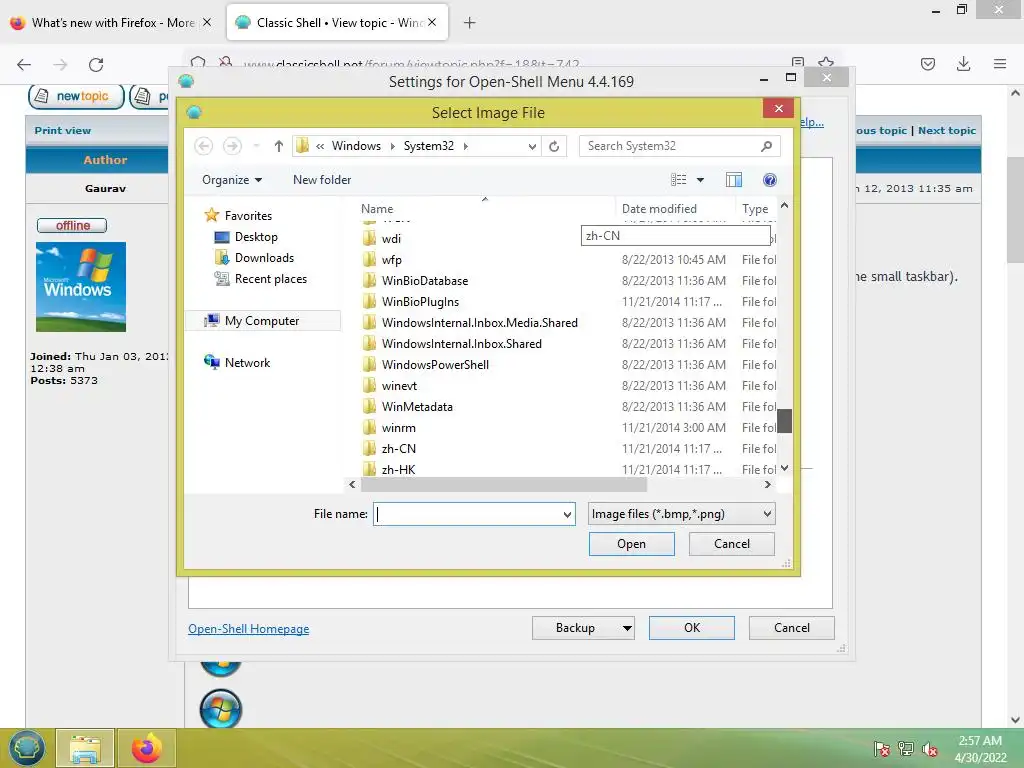
Task: Open the Organize dropdown menu
Action: (x=232, y=180)
